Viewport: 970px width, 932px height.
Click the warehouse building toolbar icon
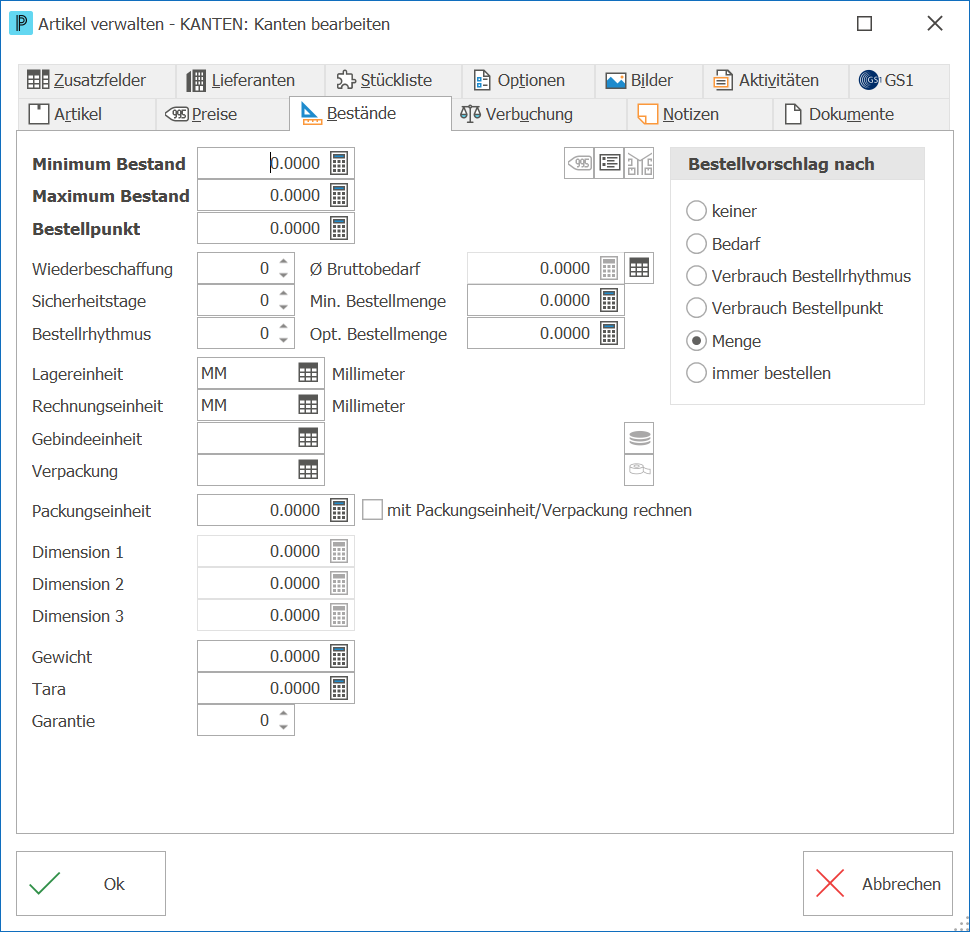(639, 163)
